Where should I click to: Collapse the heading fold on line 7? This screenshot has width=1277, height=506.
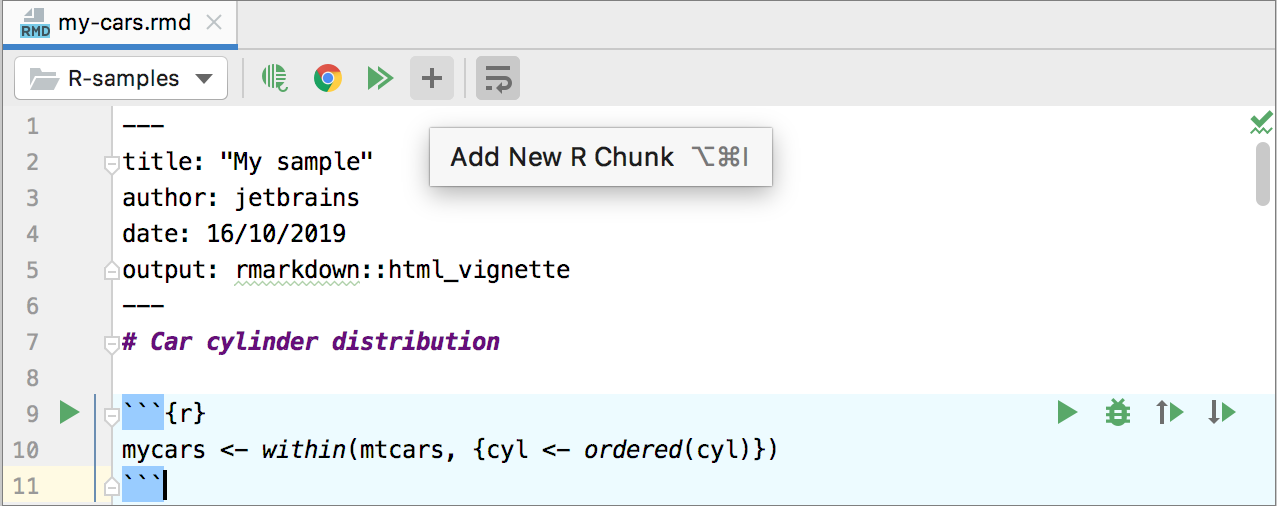(112, 343)
